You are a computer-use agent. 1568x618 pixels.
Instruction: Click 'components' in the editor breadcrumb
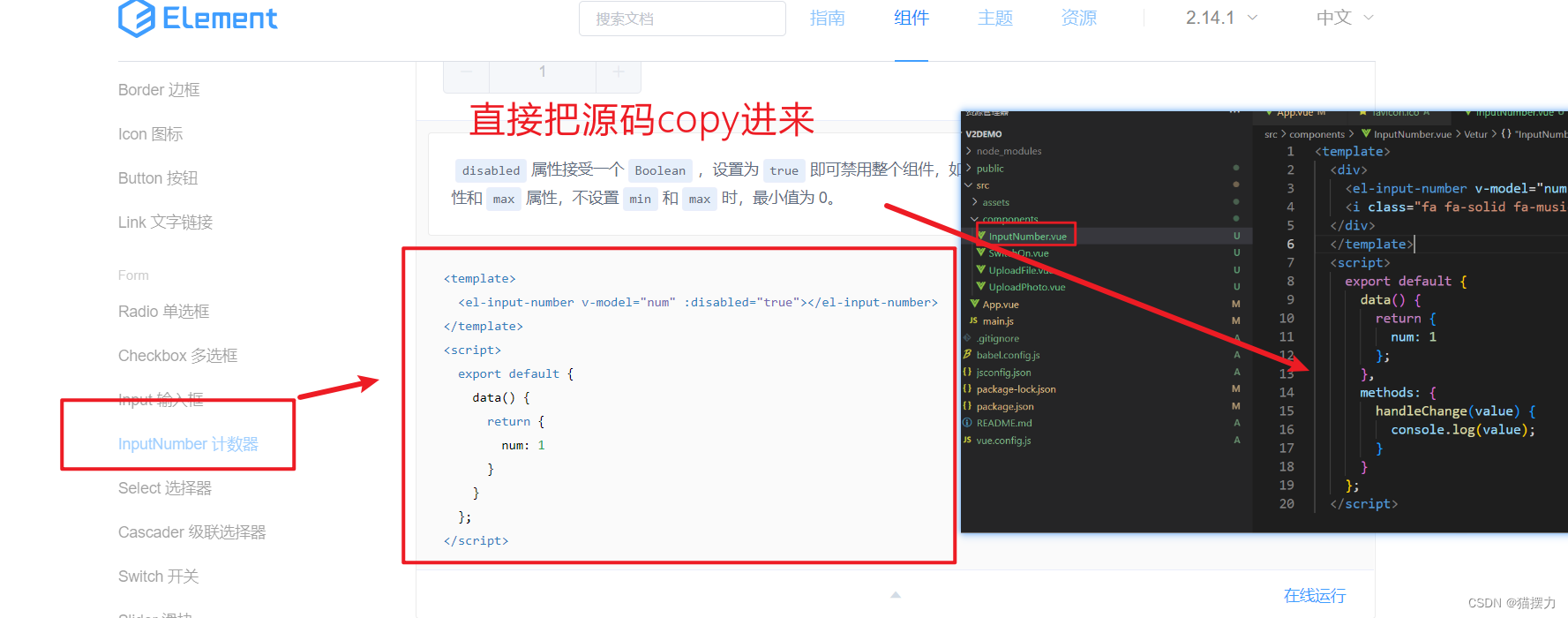point(1317,134)
